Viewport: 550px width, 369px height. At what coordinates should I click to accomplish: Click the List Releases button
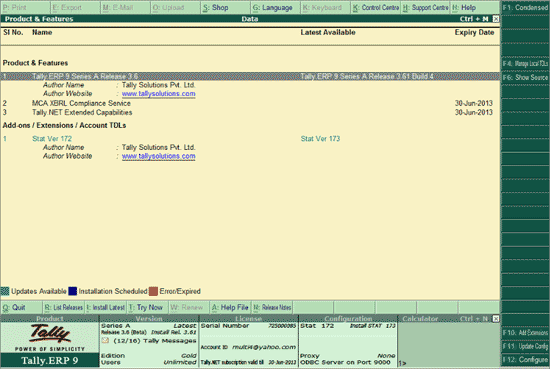(x=63, y=308)
